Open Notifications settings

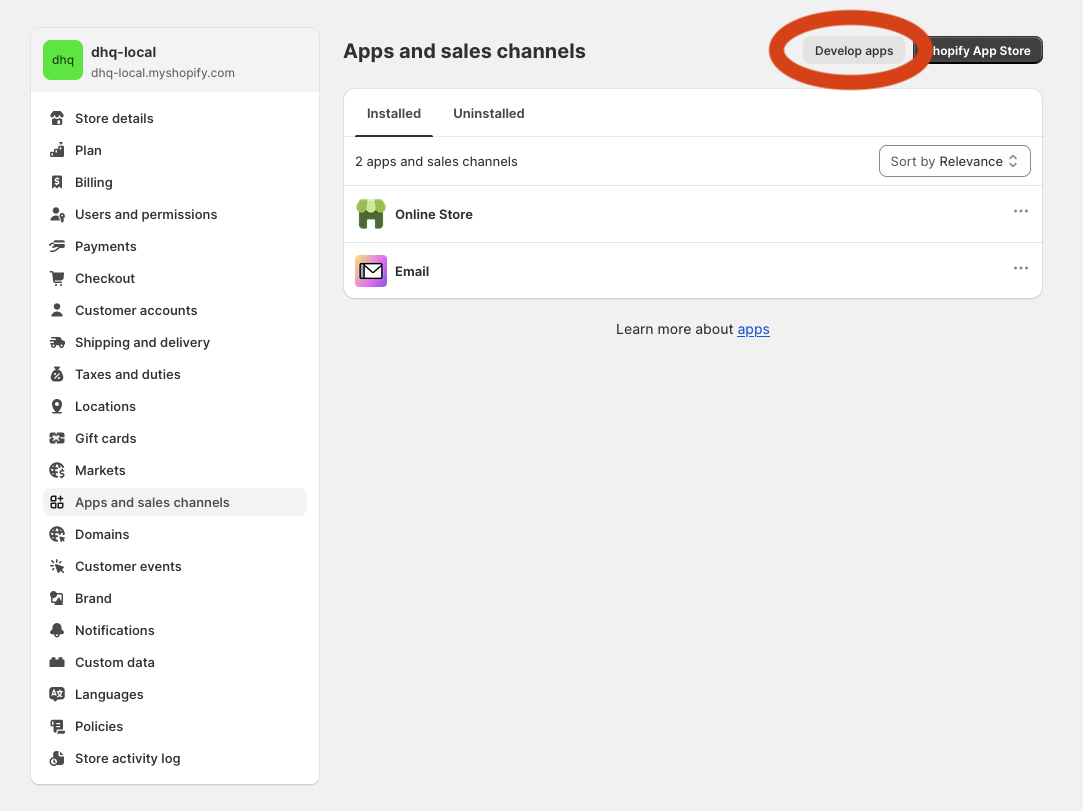(175, 630)
